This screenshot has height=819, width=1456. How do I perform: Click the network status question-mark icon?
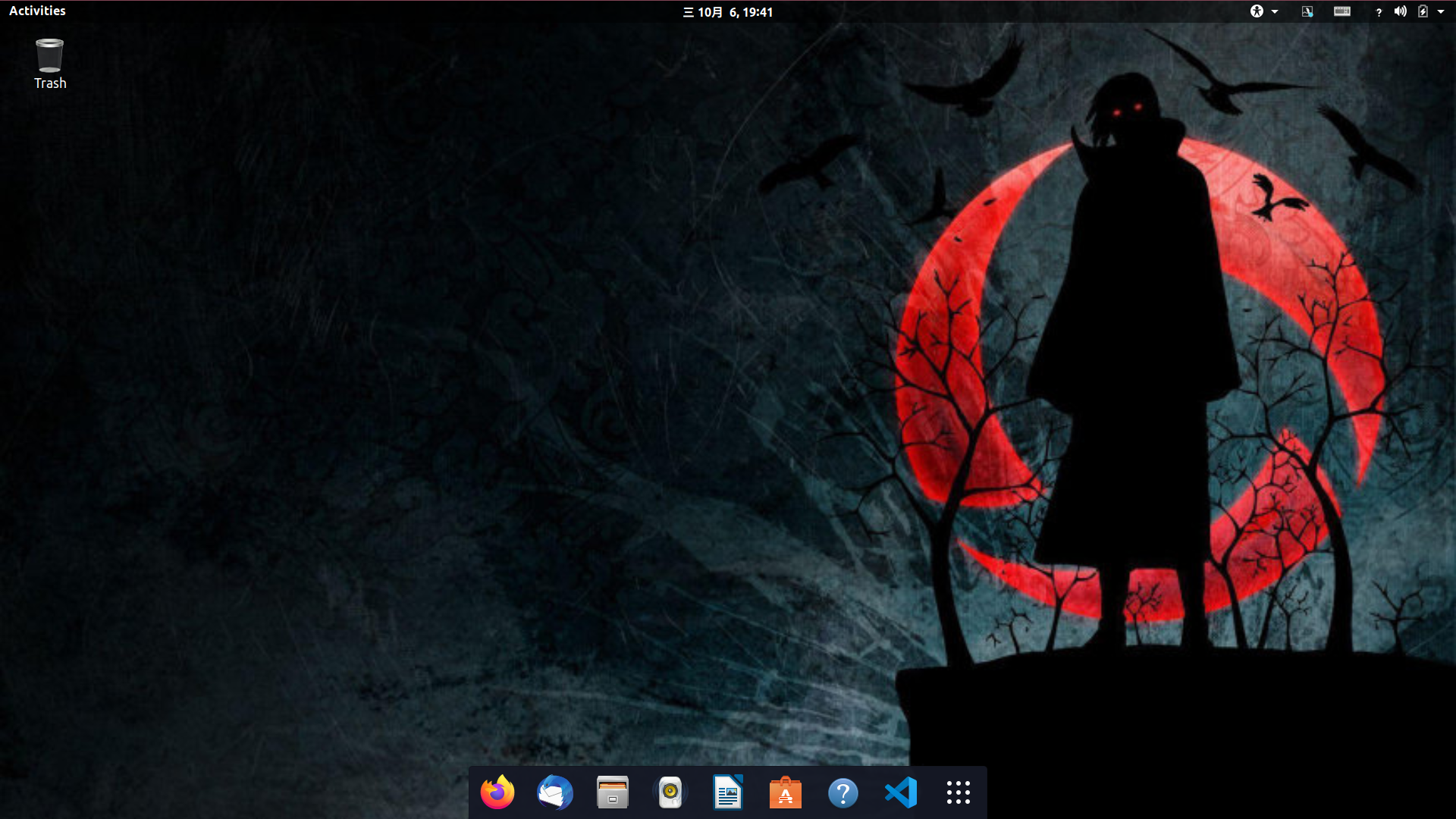click(1378, 12)
